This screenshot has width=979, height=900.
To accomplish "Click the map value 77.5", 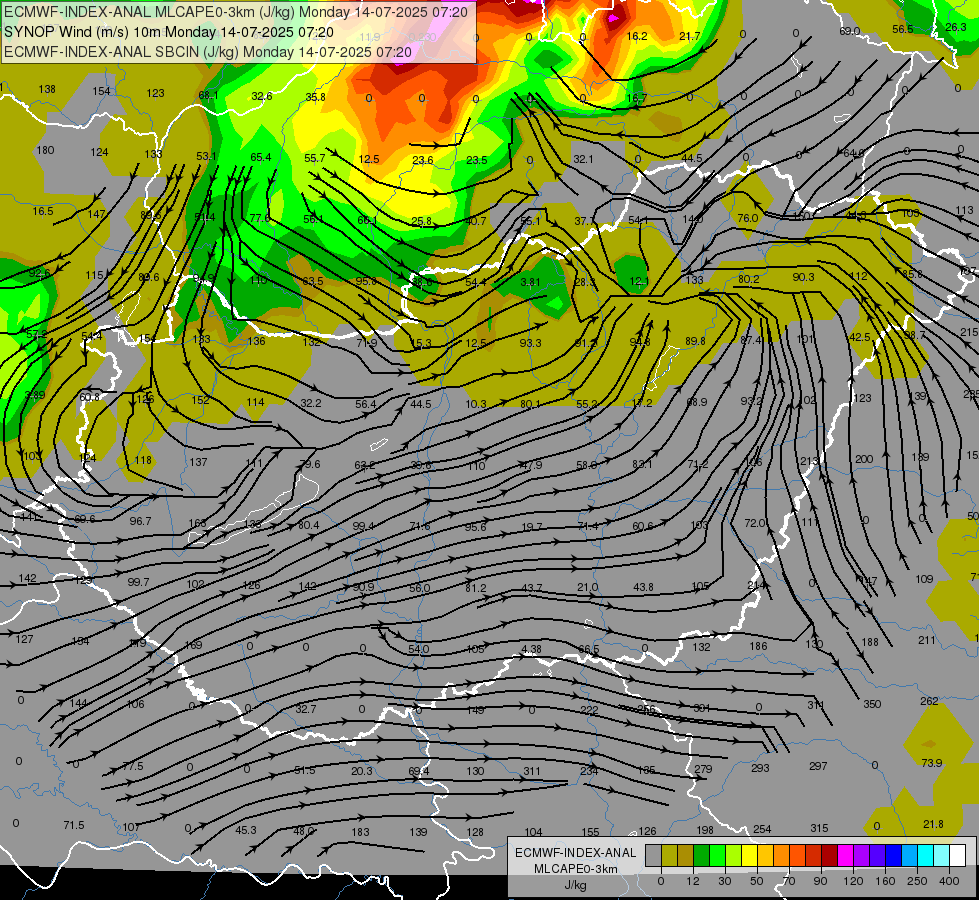I will tap(133, 766).
